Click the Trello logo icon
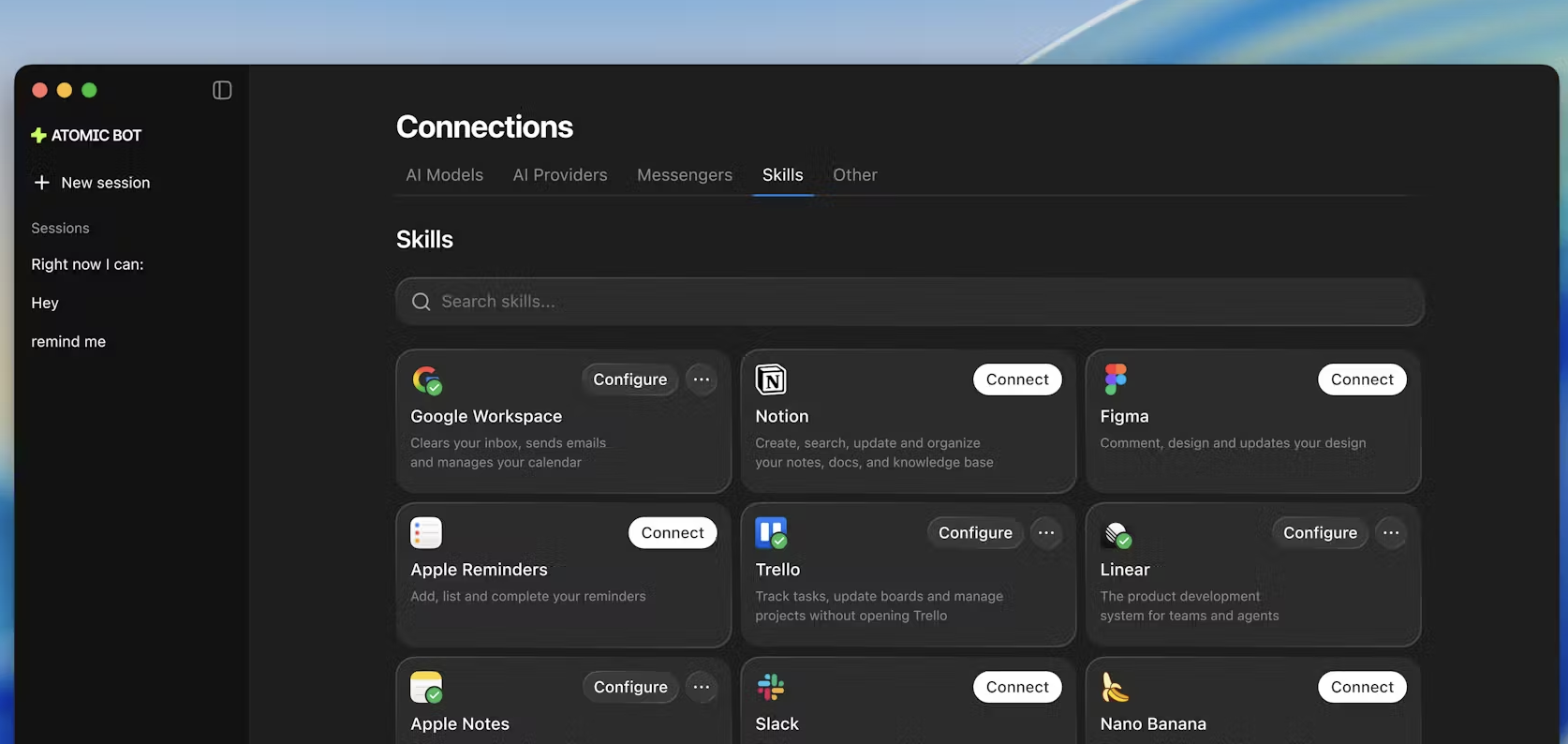 (771, 532)
